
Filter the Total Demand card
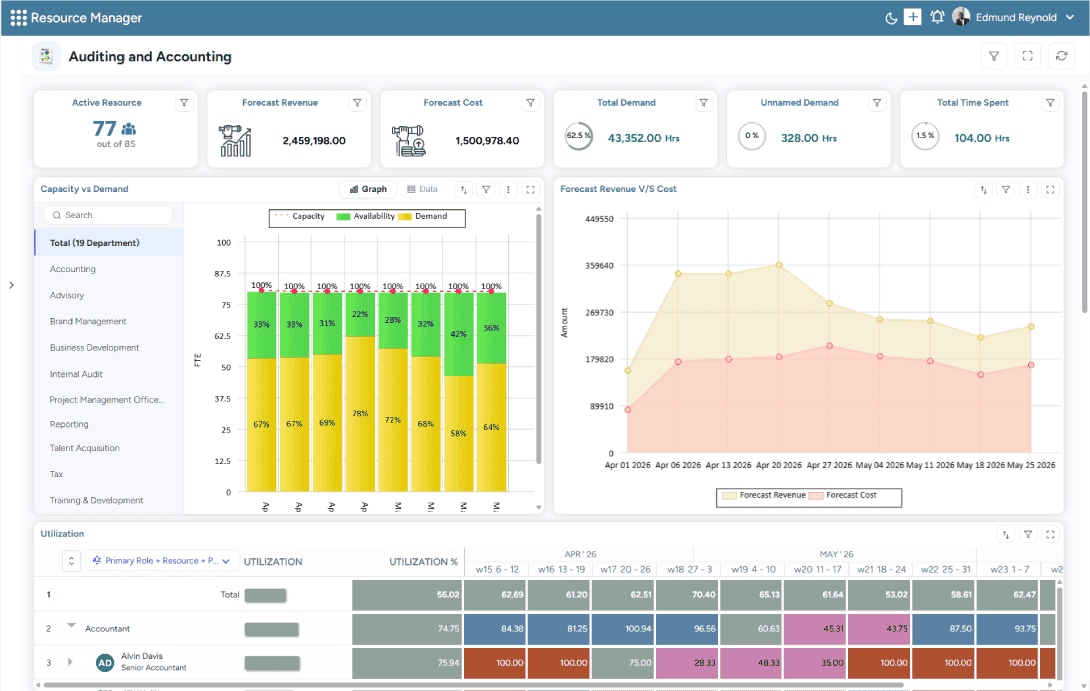(703, 103)
